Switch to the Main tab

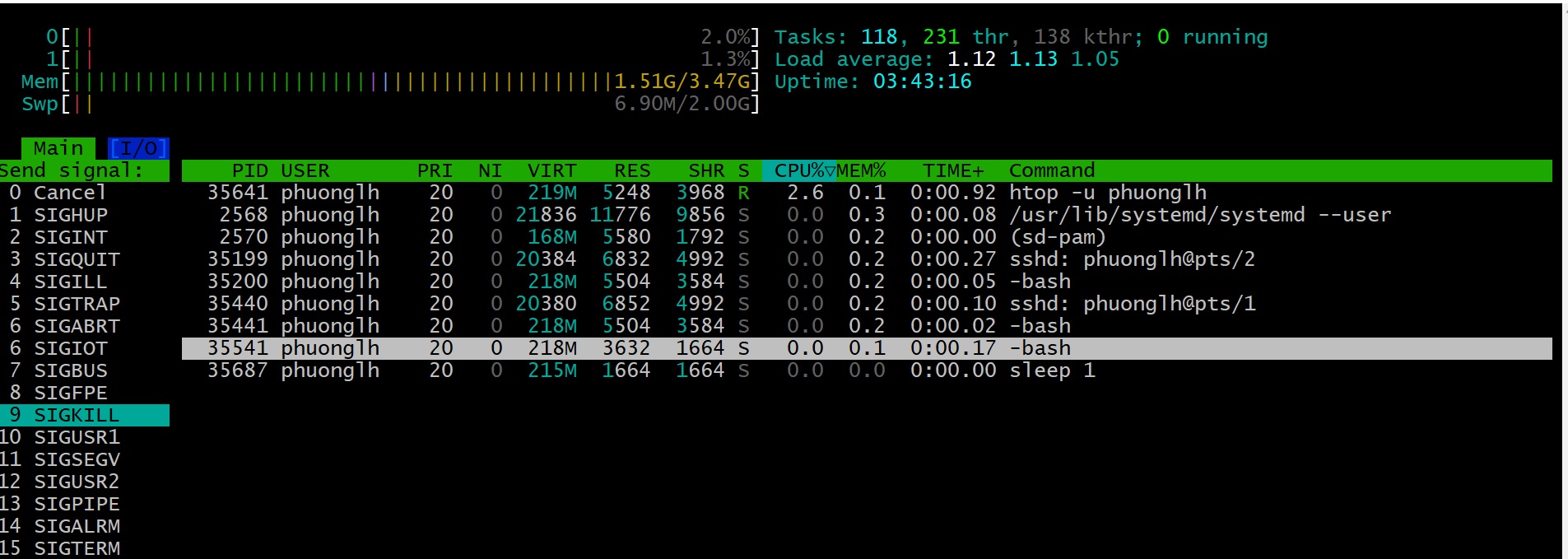(x=58, y=148)
